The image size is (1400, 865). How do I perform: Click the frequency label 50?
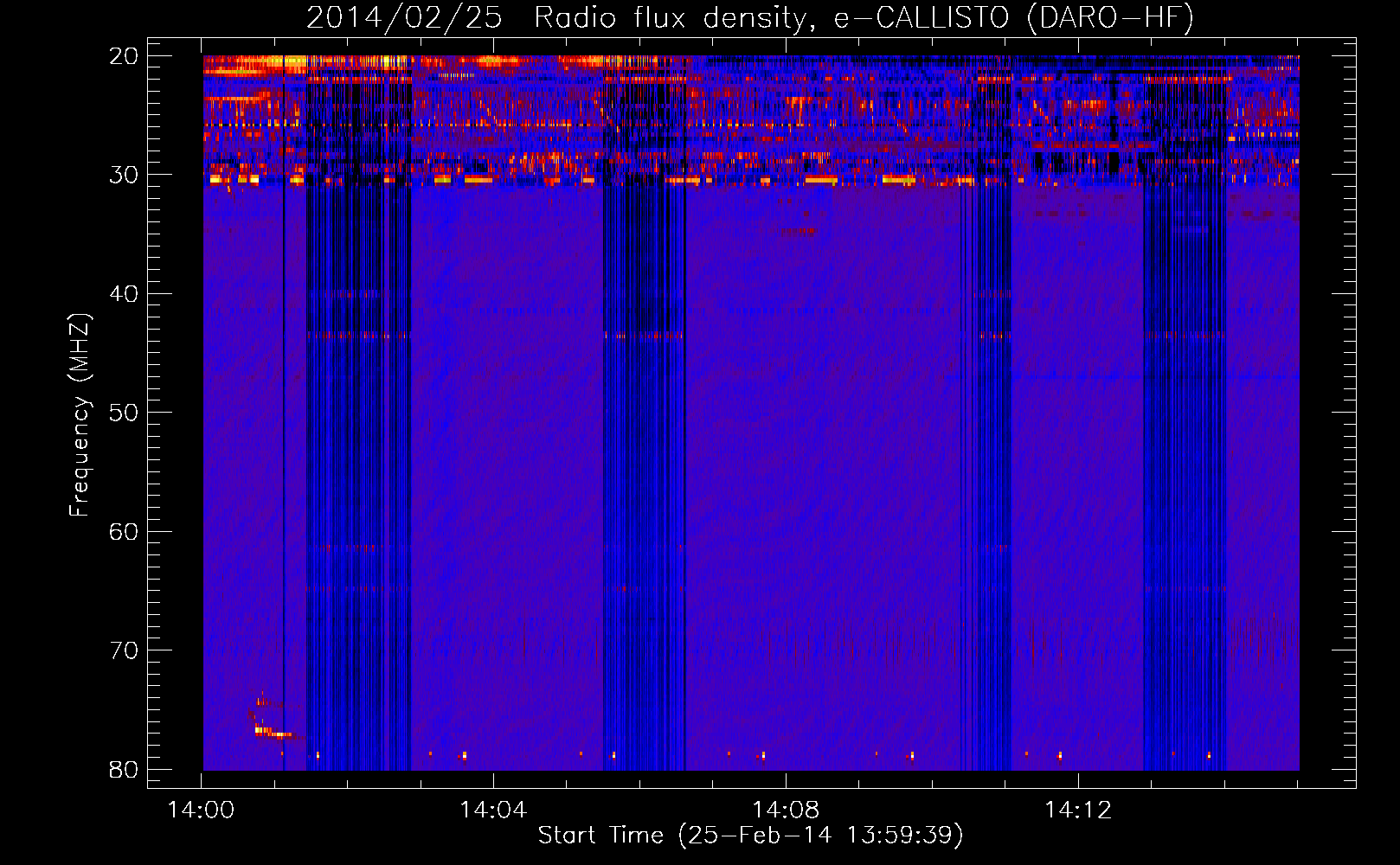[x=124, y=413]
